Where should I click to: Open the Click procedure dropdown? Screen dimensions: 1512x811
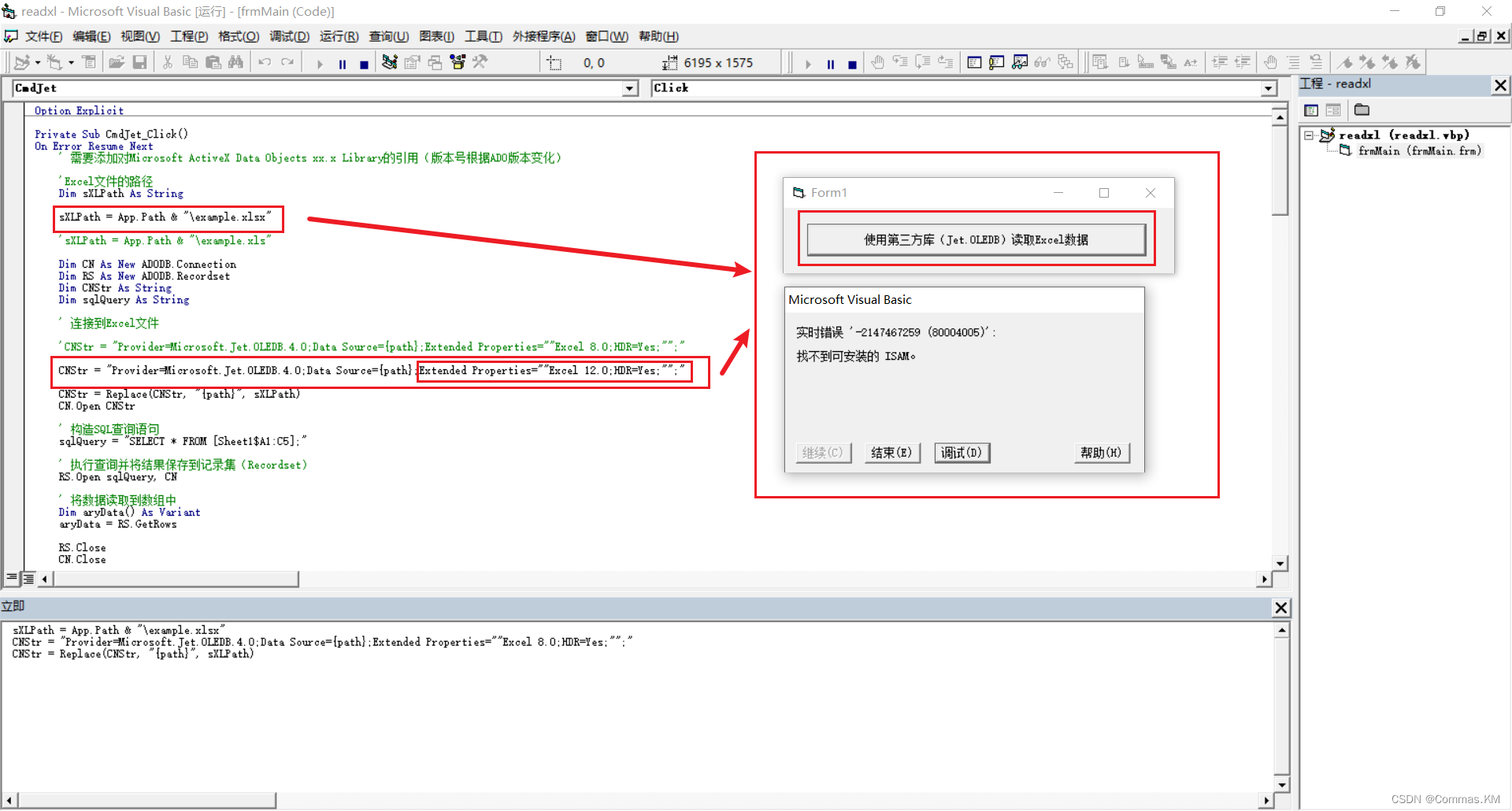1269,88
